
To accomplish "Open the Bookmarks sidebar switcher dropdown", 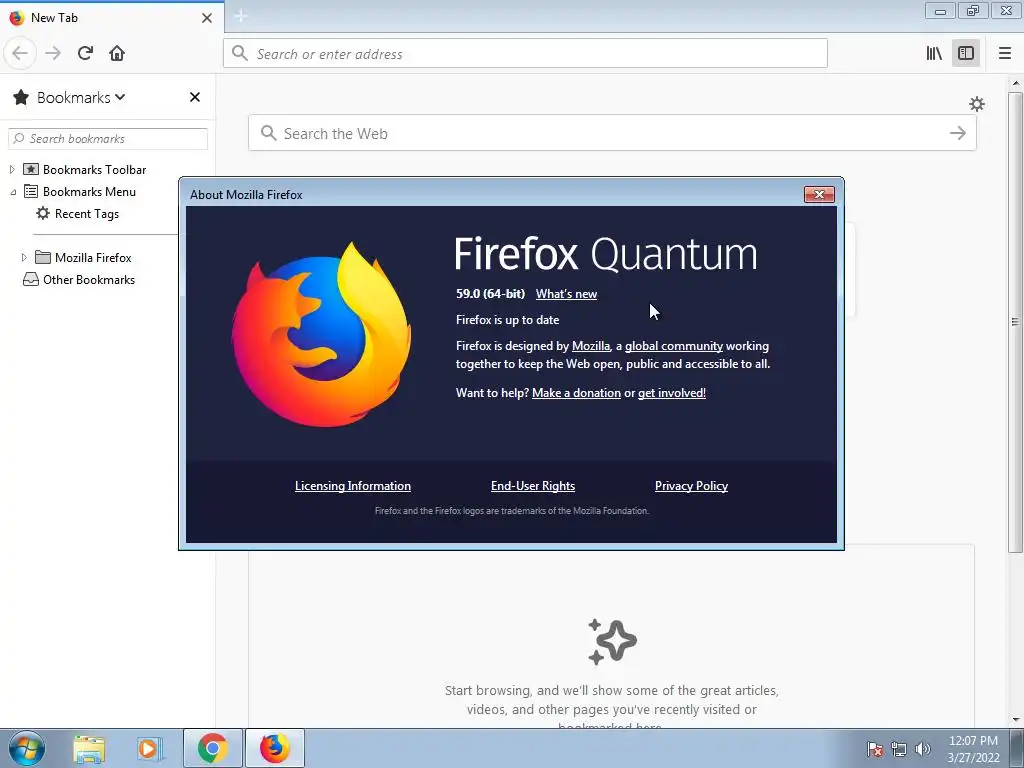I will 81,97.
